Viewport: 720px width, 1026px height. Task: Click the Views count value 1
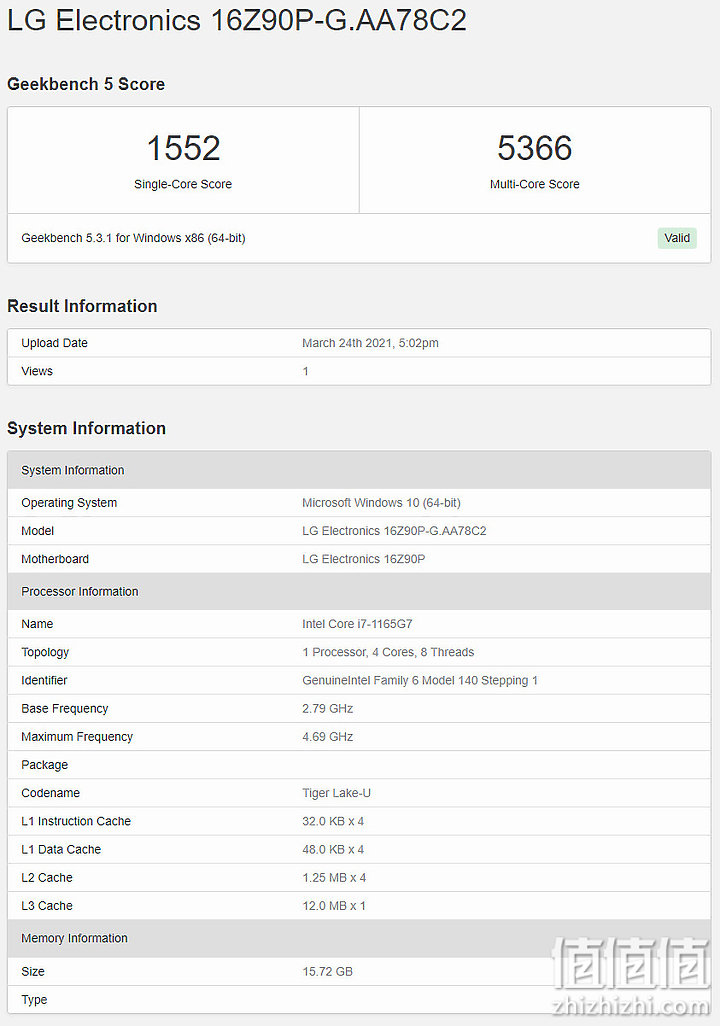(305, 371)
